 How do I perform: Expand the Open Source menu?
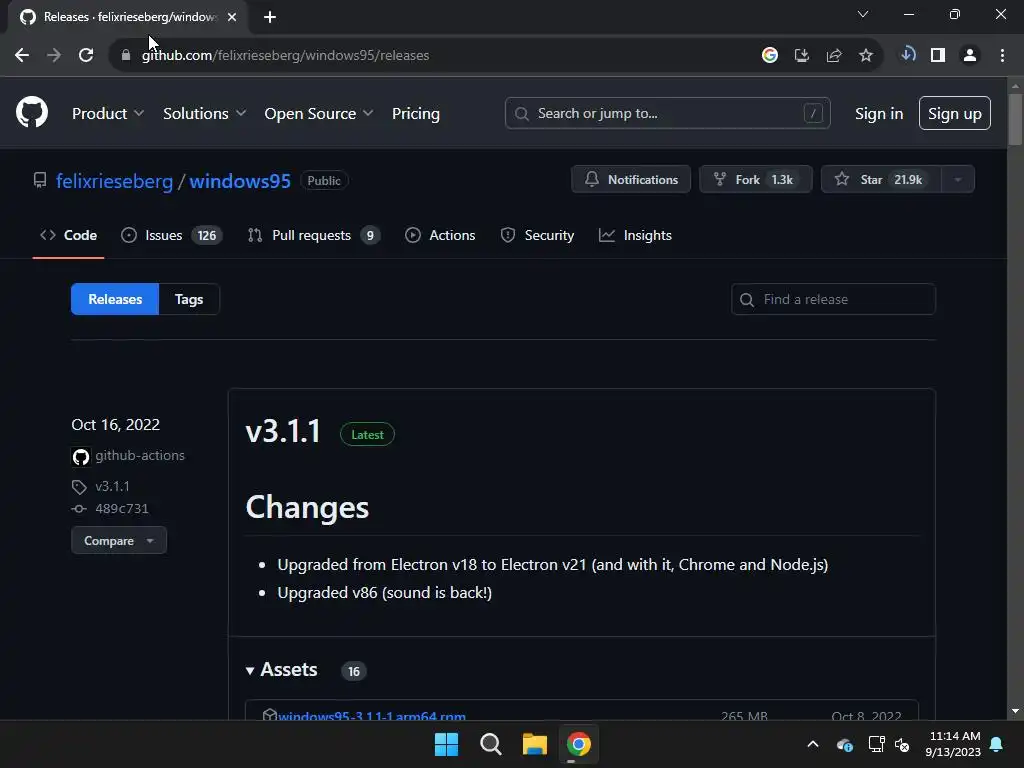tap(319, 114)
